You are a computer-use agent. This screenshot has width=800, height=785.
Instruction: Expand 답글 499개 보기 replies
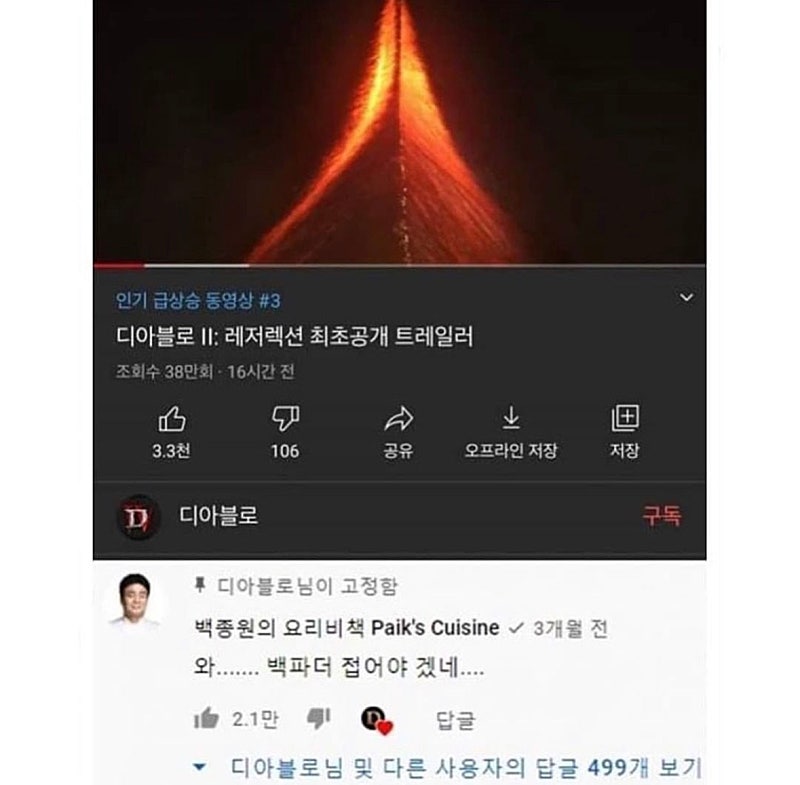pos(466,767)
